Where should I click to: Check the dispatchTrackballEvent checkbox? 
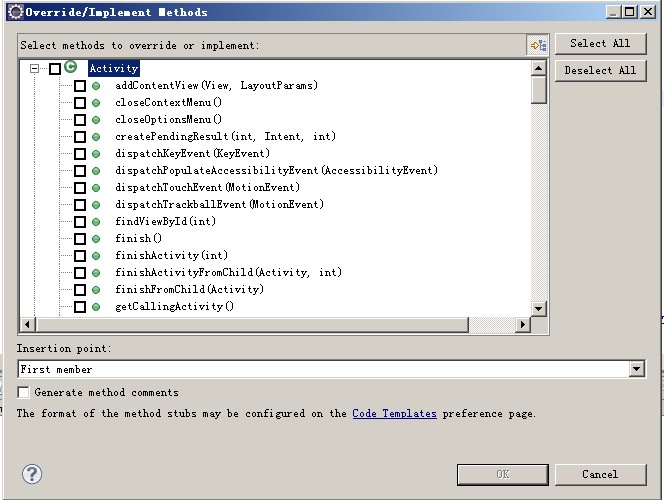click(x=80, y=205)
